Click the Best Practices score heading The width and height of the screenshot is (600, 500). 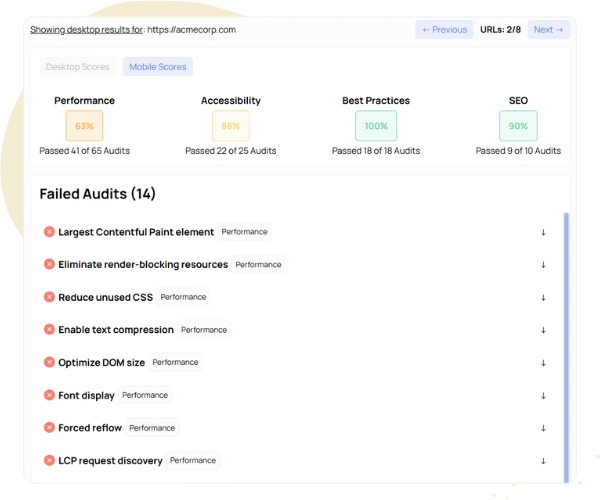pos(376,101)
